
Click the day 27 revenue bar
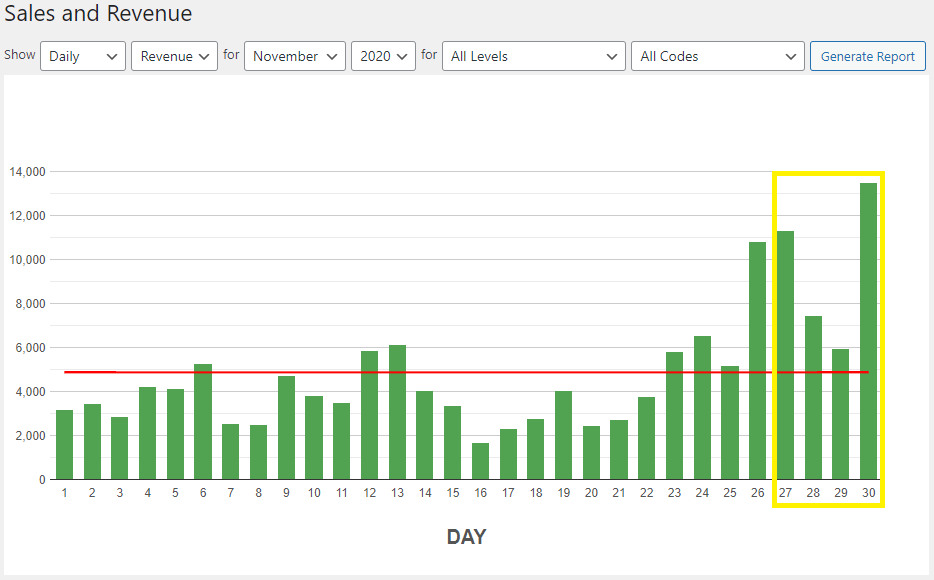pos(785,355)
